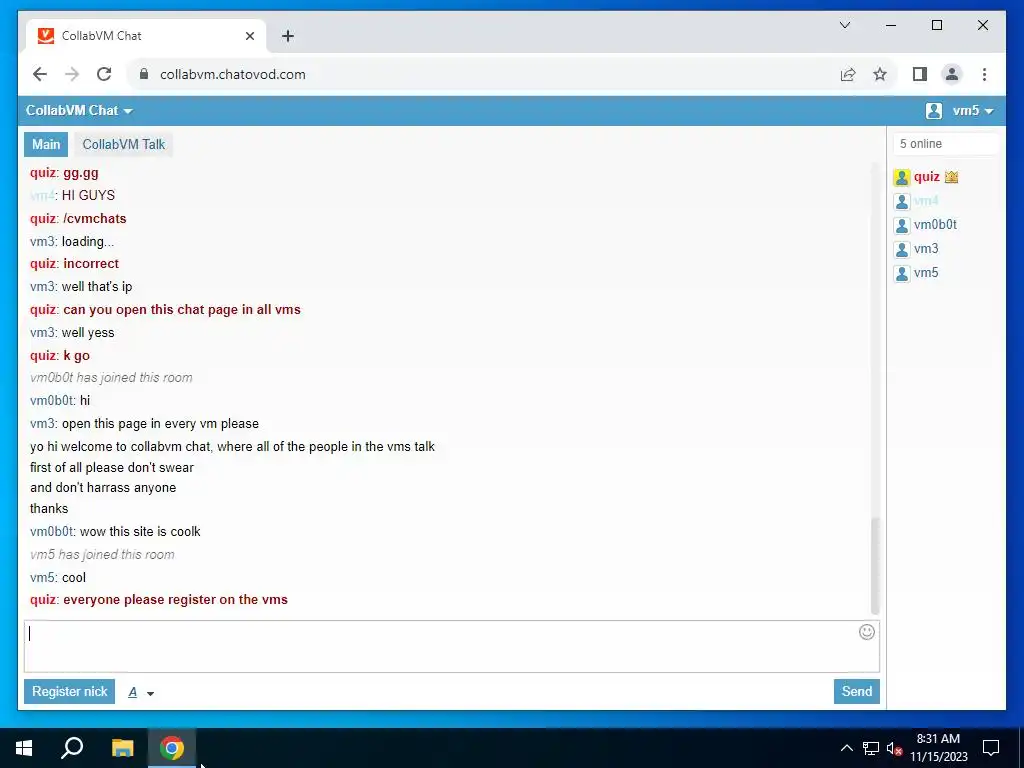Go back in the browser
This screenshot has height=768, width=1024.
[40, 74]
